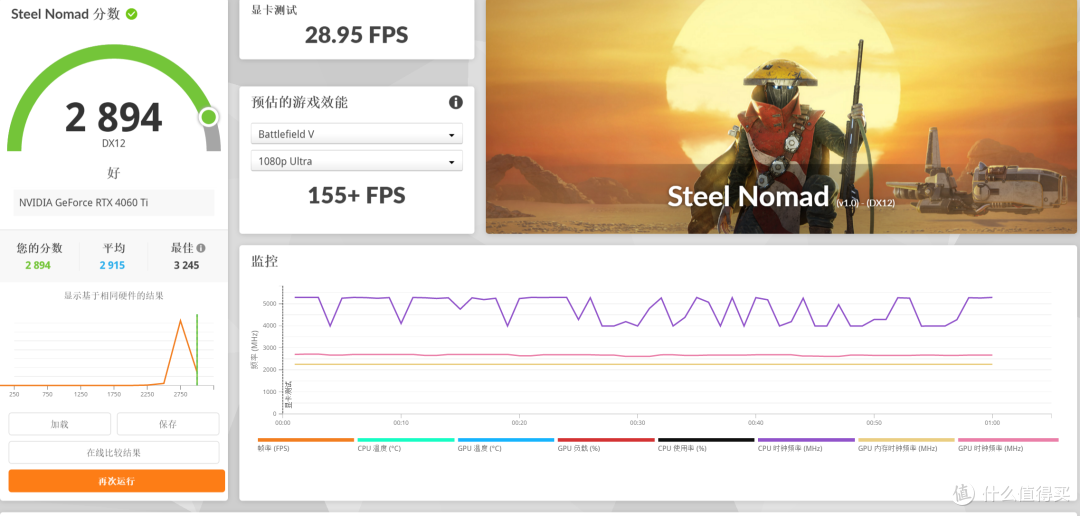Click the NVIDIA GeForce RTX 4060 Ti field

pos(114,203)
